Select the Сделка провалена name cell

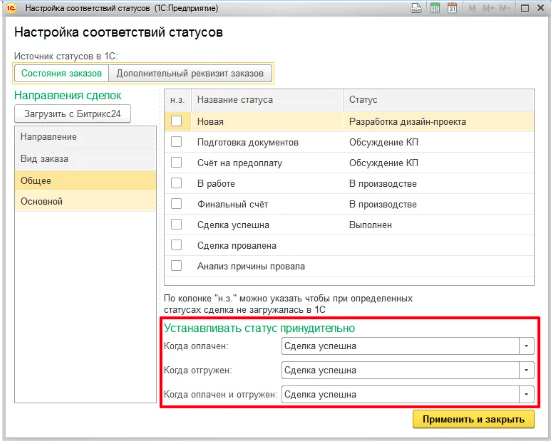click(267, 245)
